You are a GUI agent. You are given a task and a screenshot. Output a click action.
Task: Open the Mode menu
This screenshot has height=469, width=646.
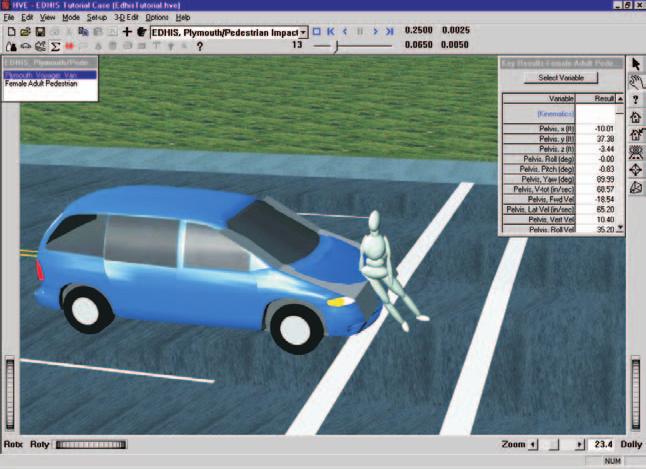pos(71,17)
